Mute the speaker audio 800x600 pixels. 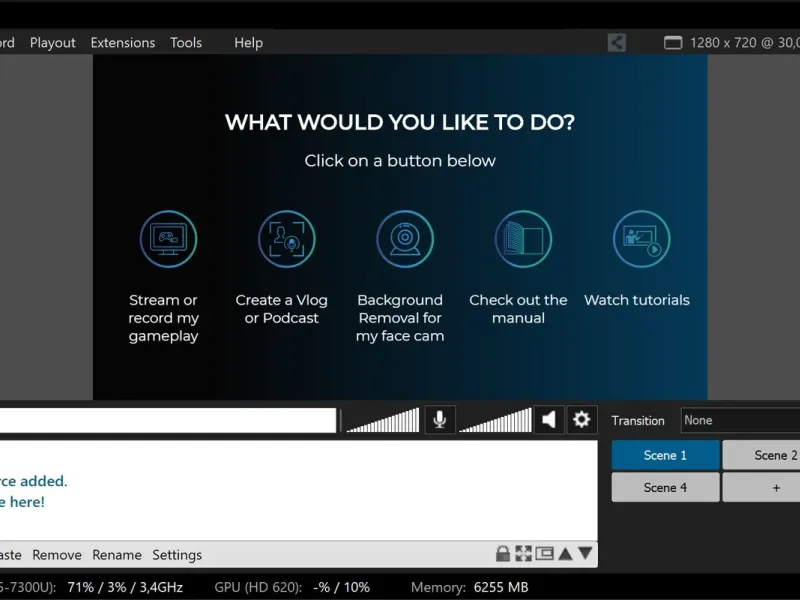[x=549, y=420]
